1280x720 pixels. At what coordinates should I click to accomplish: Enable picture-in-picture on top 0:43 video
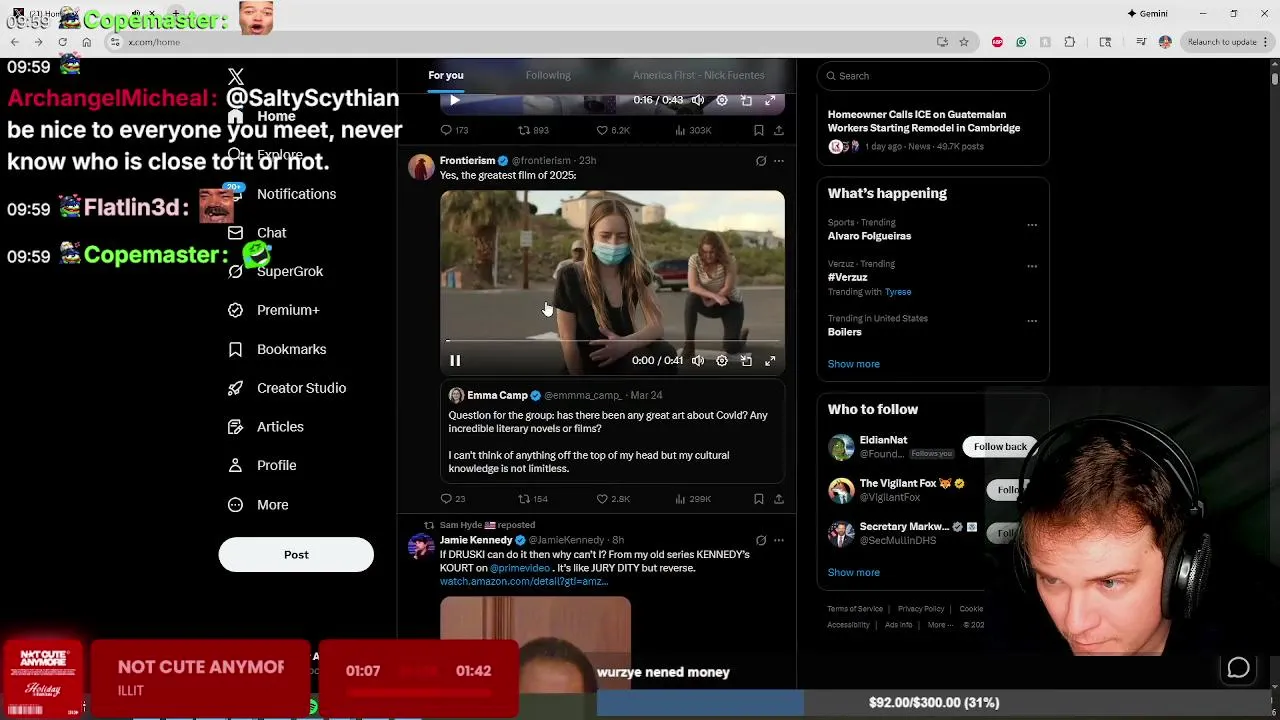[x=746, y=100]
